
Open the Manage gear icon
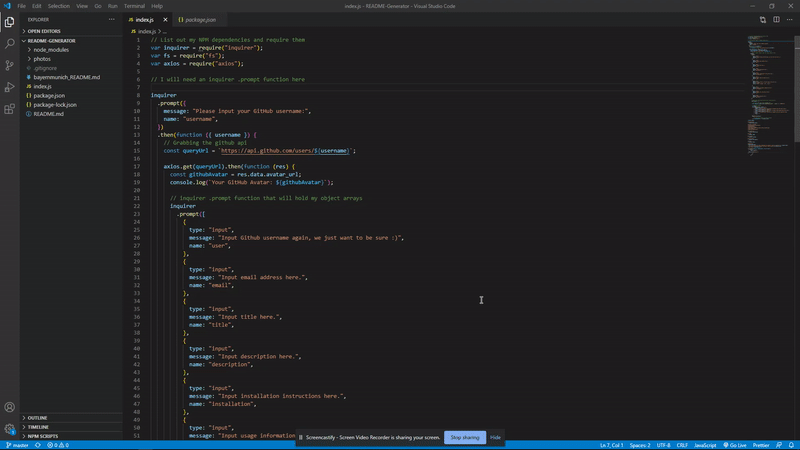[x=10, y=429]
